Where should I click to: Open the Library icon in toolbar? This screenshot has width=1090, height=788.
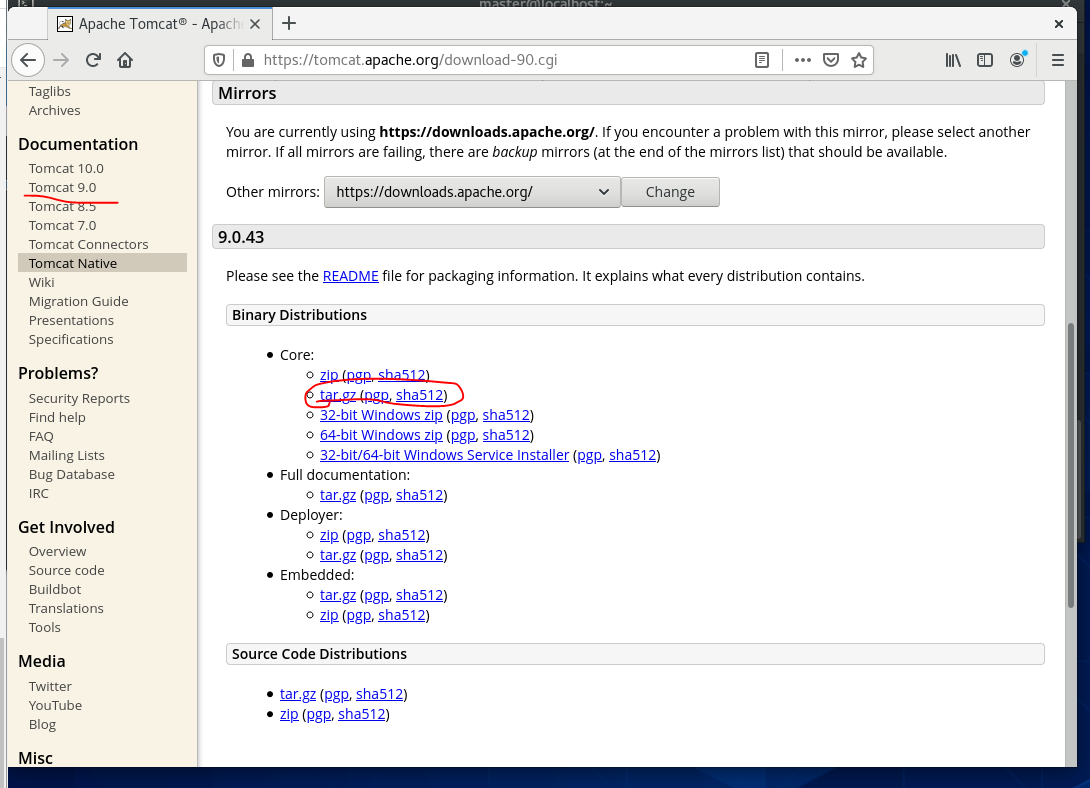coord(953,60)
